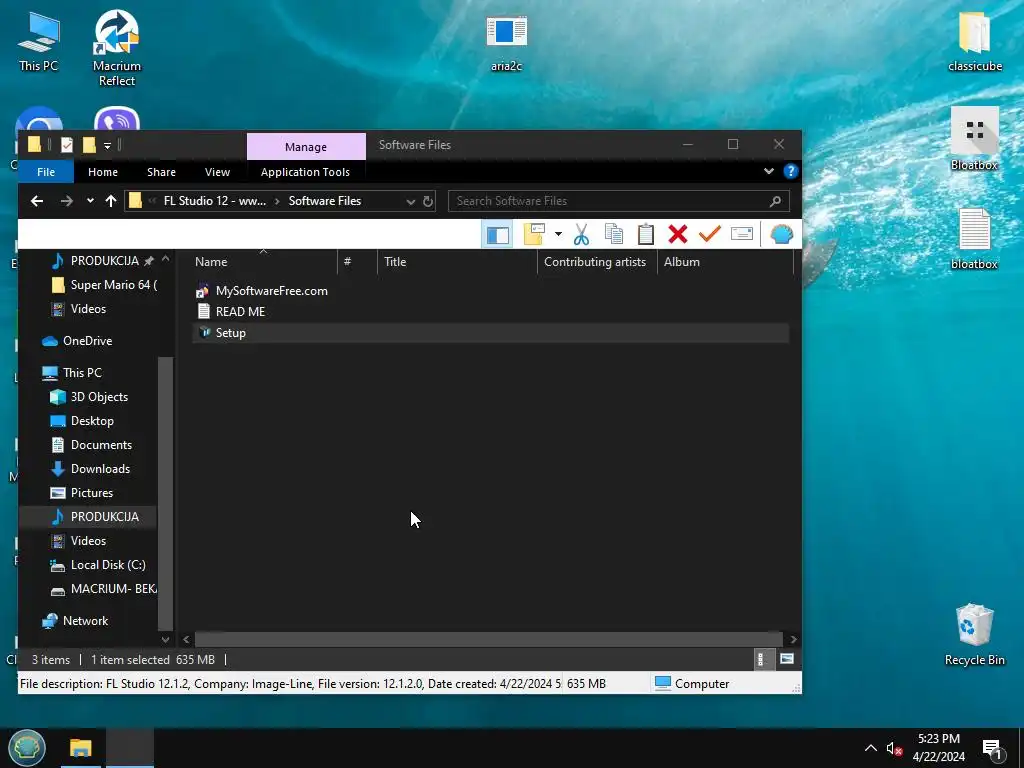Click File Explorer on the taskbar
This screenshot has width=1024, height=768.
81,748
